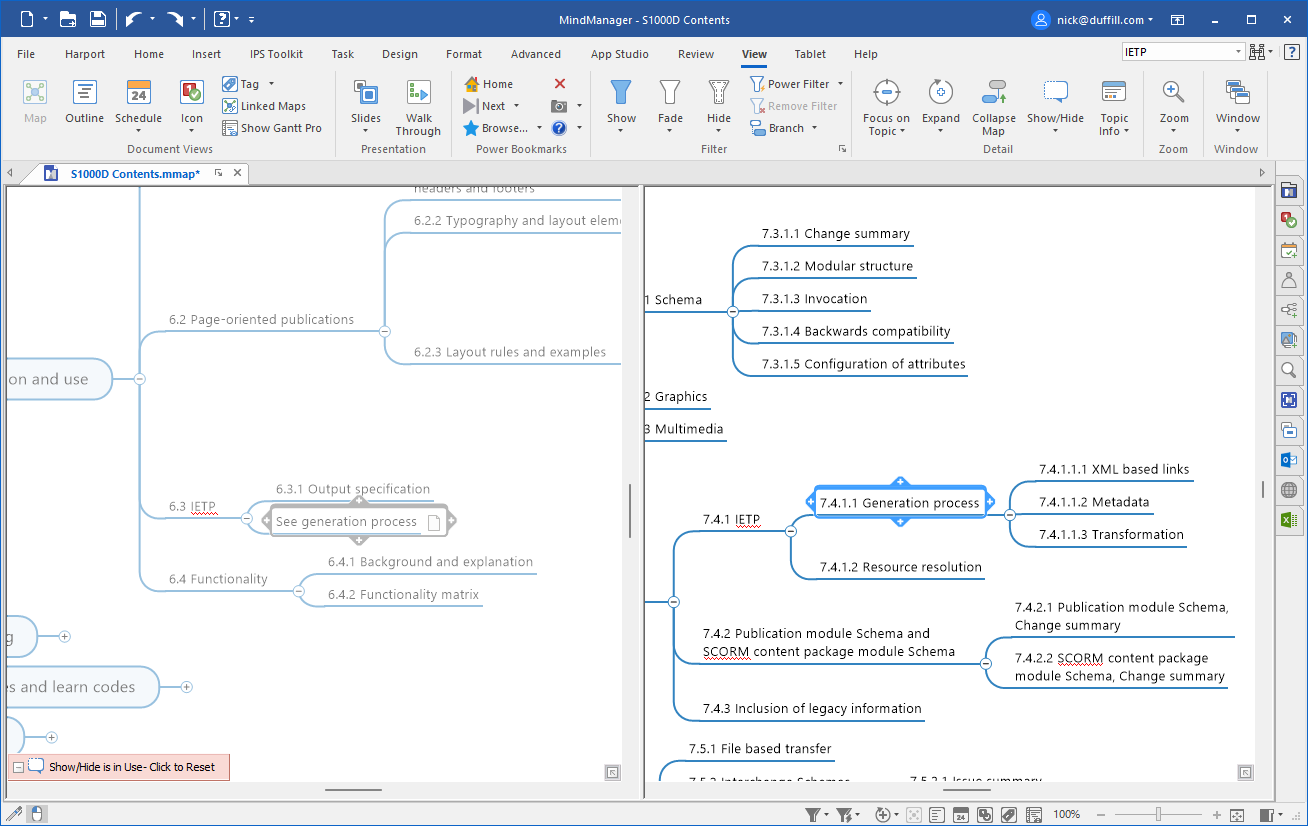Click Fit Map icon in status bar
1308x826 pixels.
[x=1237, y=815]
